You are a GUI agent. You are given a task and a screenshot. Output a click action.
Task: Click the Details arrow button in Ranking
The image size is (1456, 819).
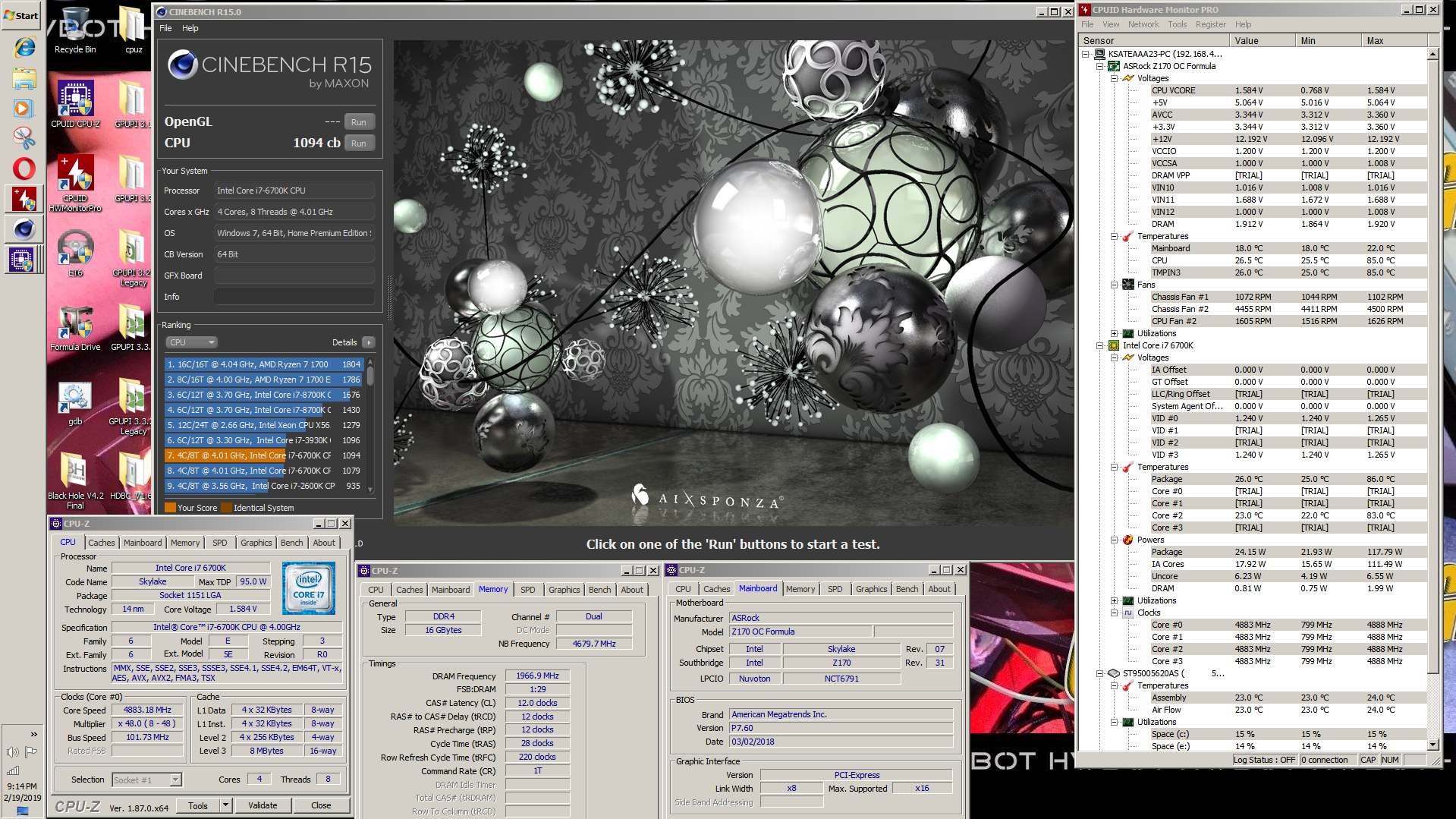click(x=369, y=342)
